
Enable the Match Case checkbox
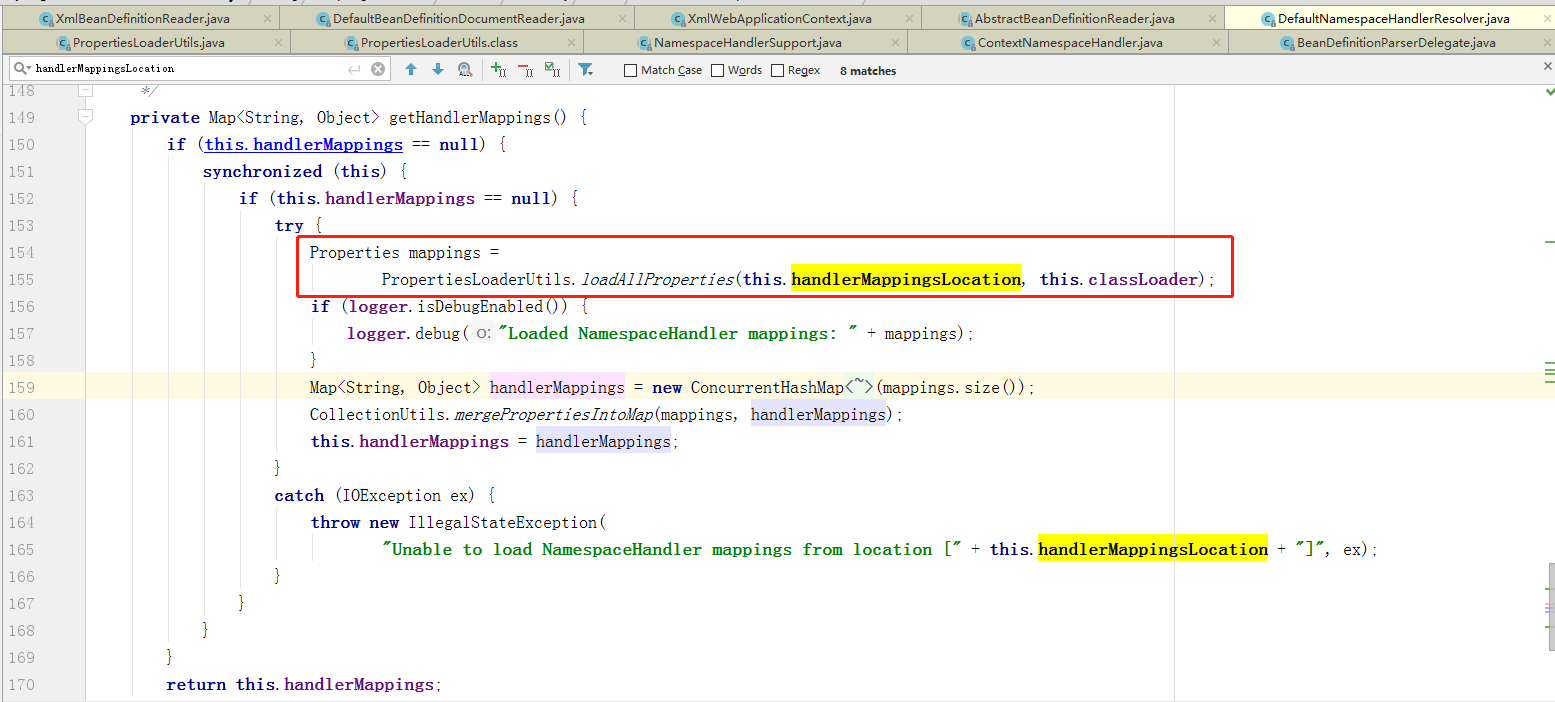tap(630, 70)
